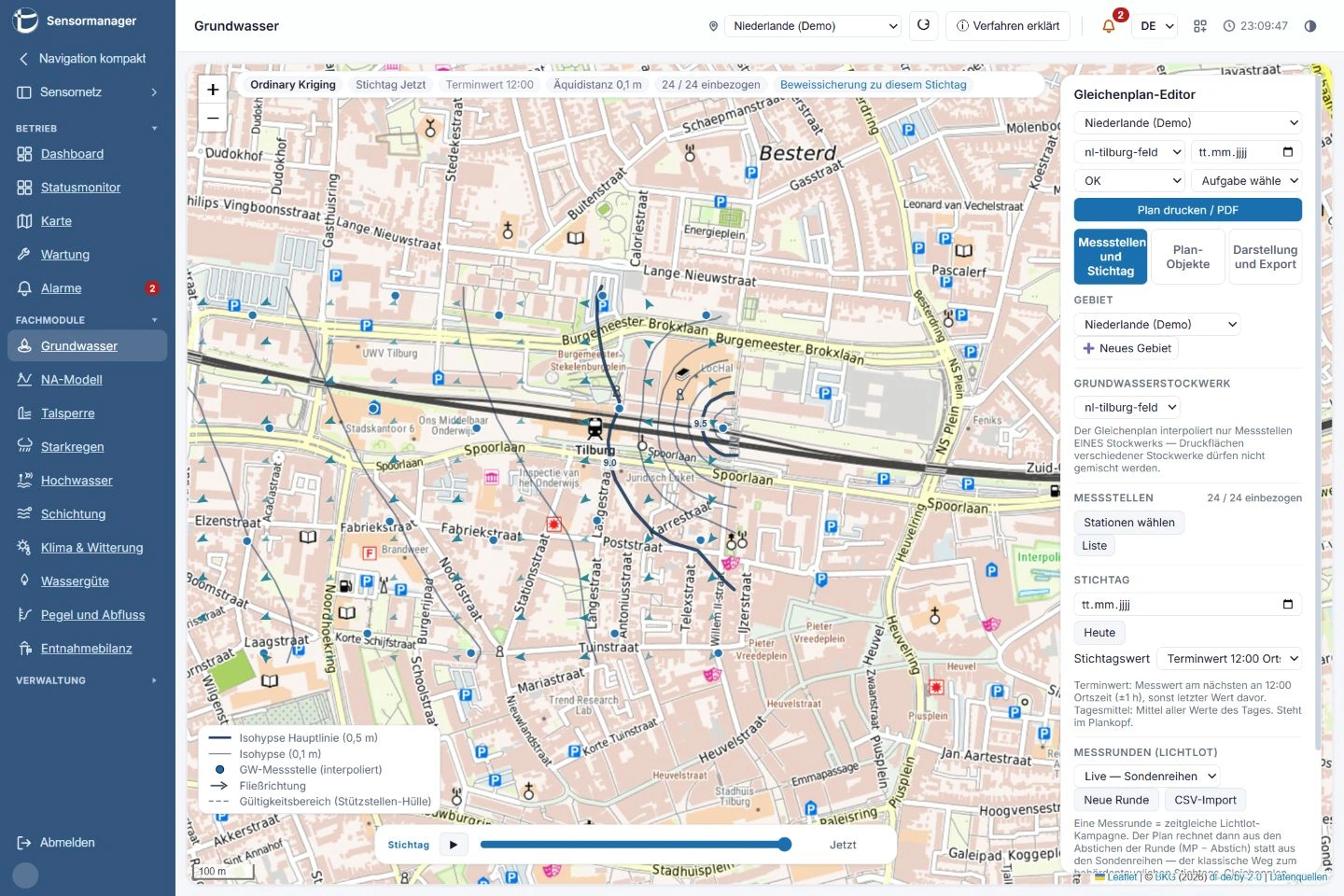
Task: Switch to Messstellen und Stichtag tab
Action: [x=1111, y=257]
